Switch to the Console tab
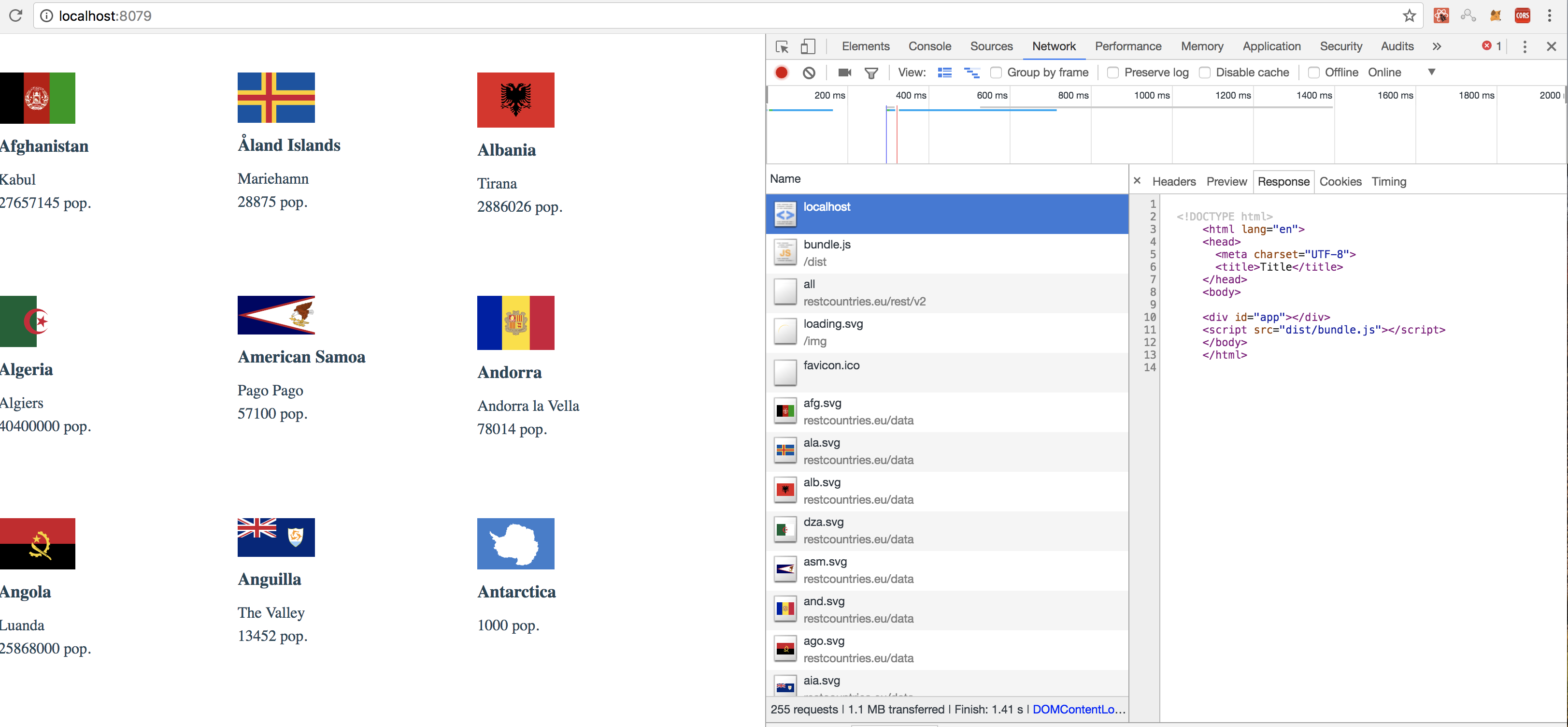 [x=929, y=46]
